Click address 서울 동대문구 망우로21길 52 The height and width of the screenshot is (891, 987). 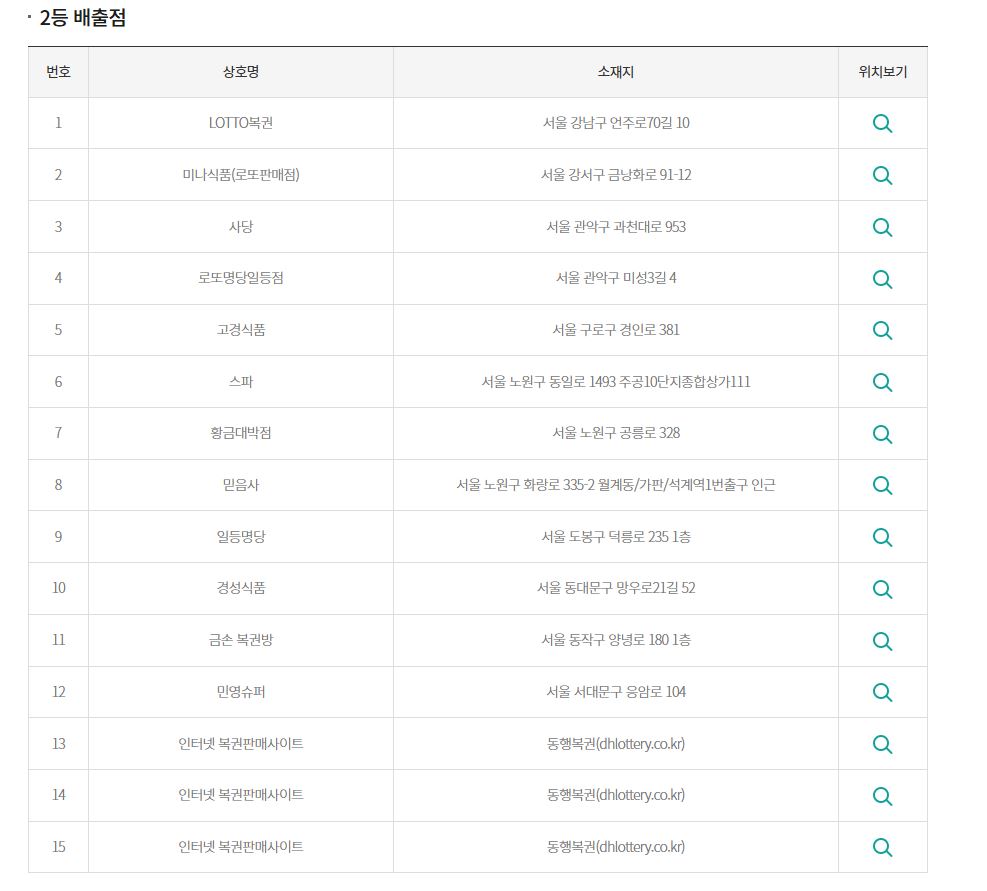point(616,587)
